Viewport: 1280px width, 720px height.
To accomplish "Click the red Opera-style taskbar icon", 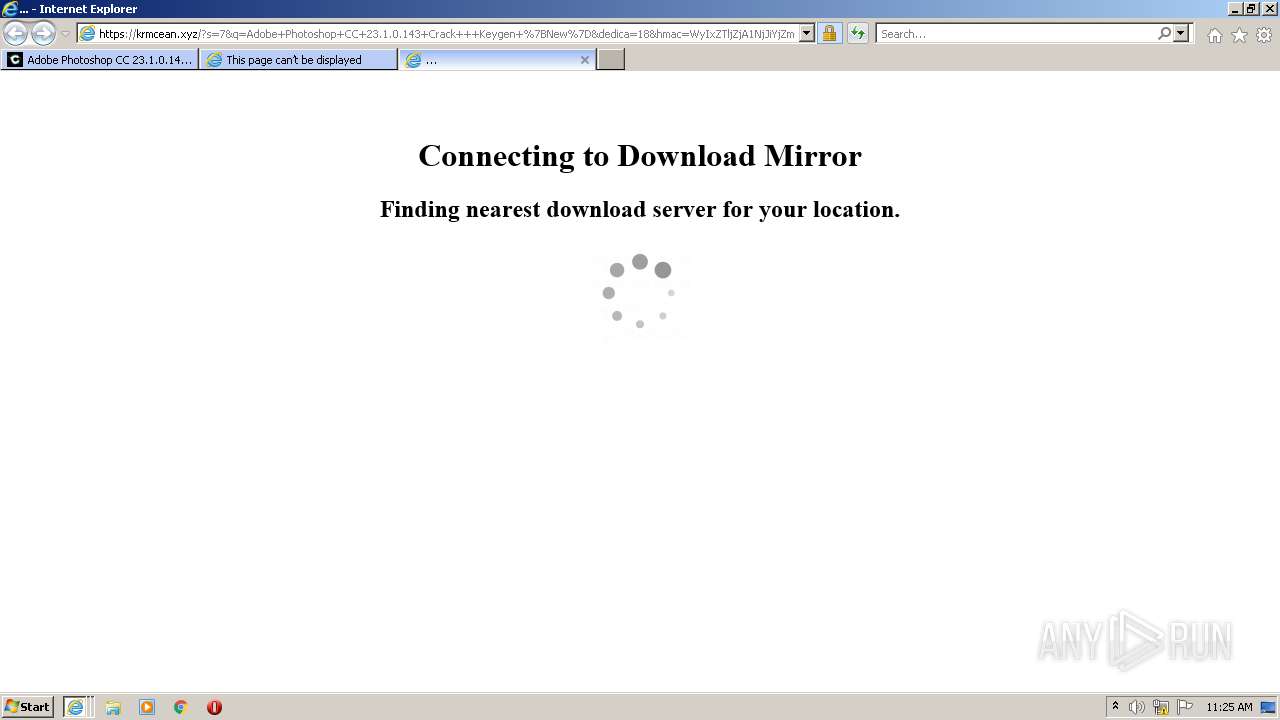I will pyautogui.click(x=214, y=707).
